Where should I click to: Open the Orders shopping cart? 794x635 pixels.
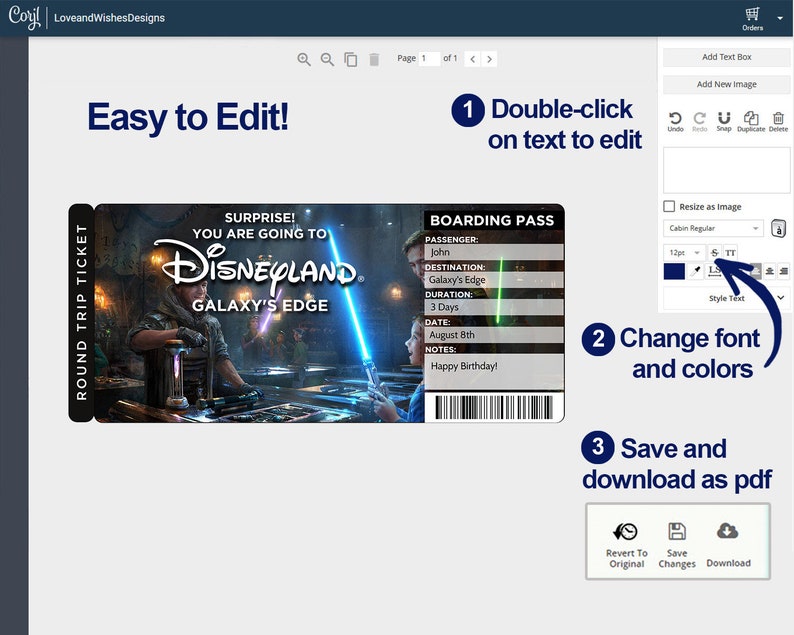[752, 18]
